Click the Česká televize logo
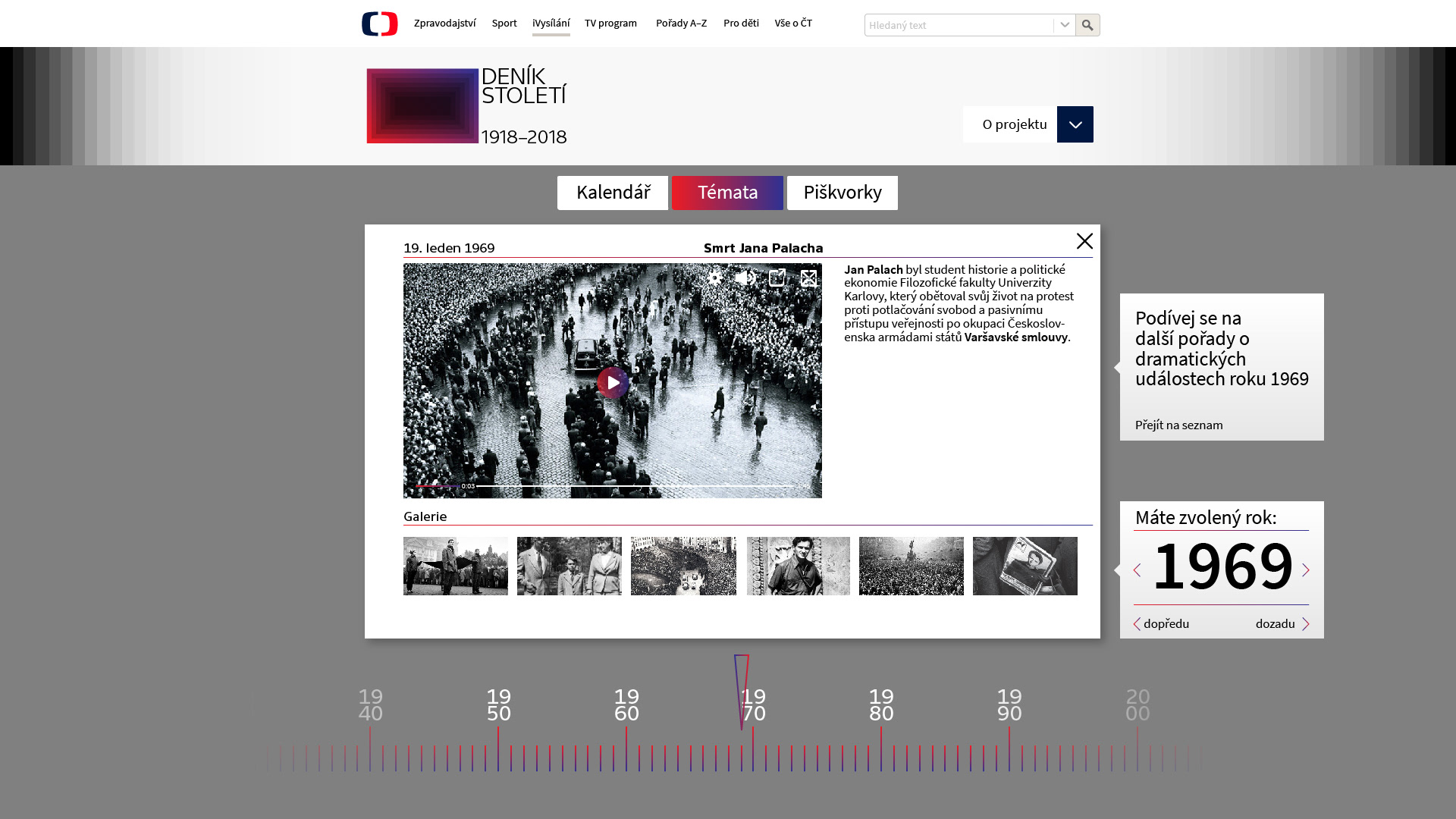Viewport: 1456px width, 819px height. (x=380, y=24)
